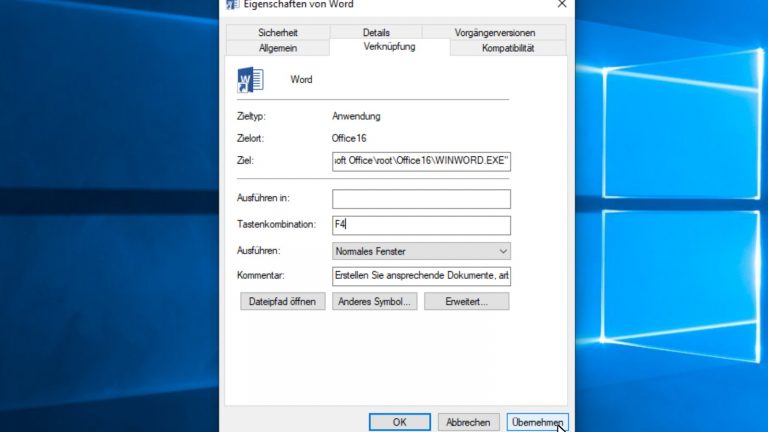The height and width of the screenshot is (432, 768).
Task: Close the Eigenschaften von Word dialog
Action: pyautogui.click(x=561, y=5)
